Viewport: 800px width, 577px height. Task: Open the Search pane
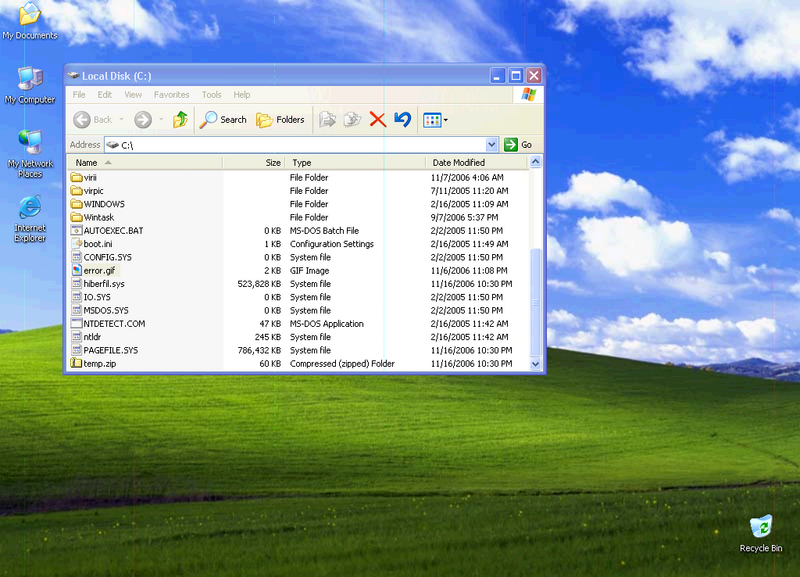(223, 120)
